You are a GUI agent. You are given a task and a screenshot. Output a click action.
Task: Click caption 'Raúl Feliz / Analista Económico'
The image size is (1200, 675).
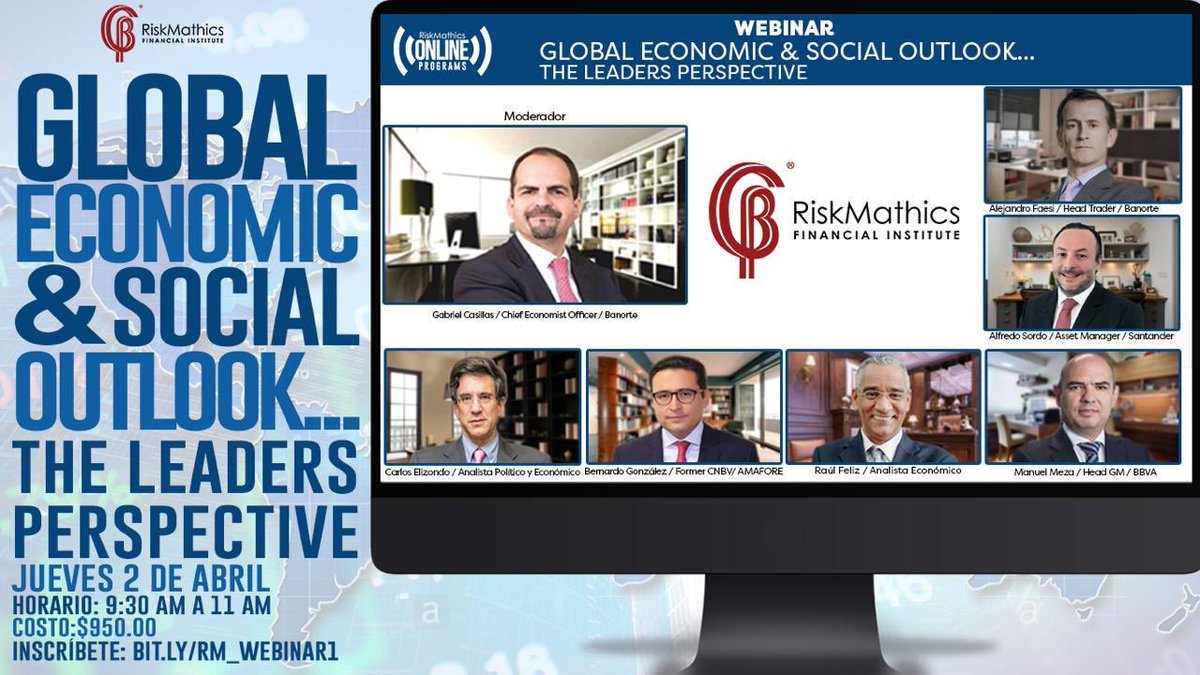coord(888,470)
